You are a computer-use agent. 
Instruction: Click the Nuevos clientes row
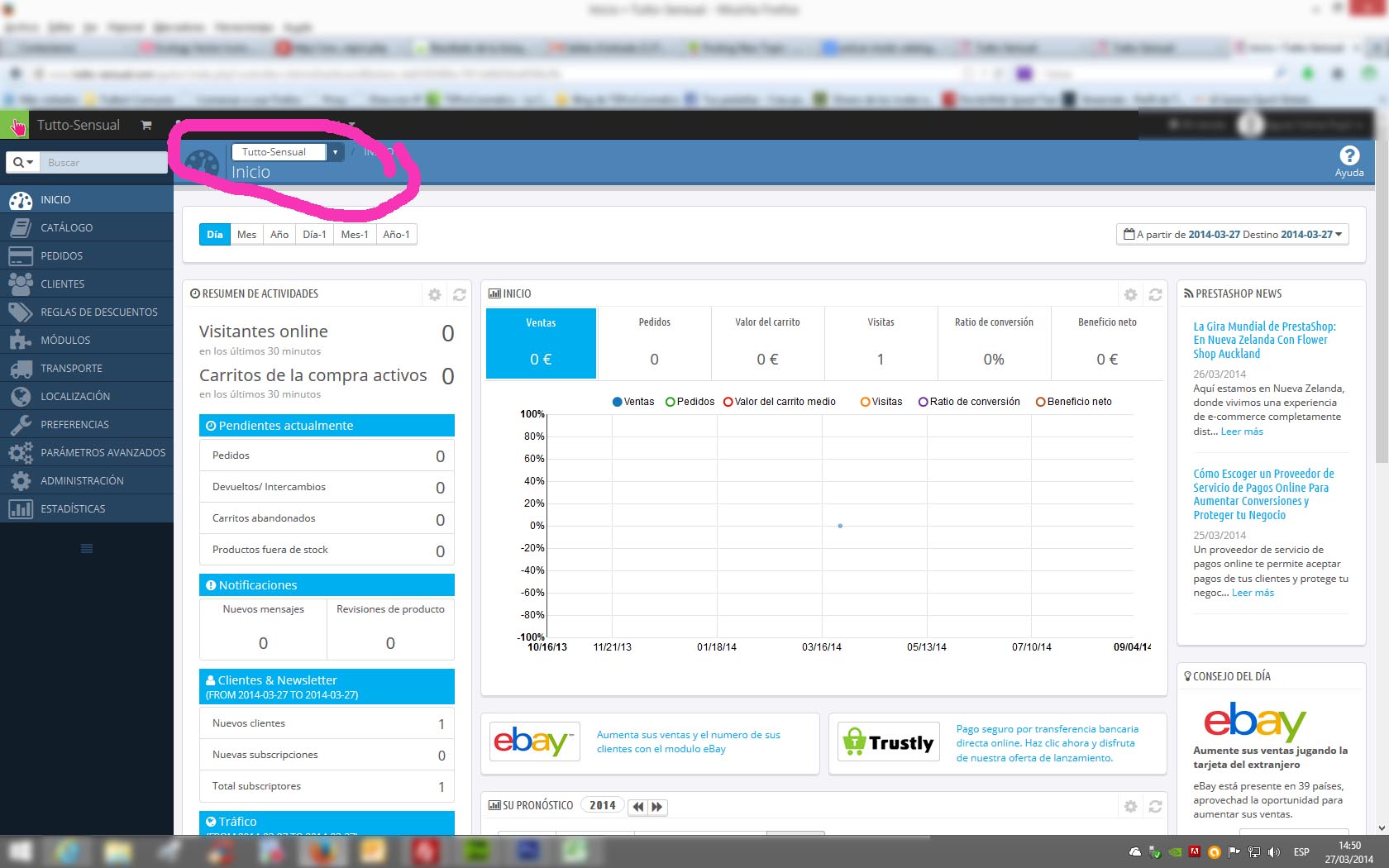pos(327,723)
